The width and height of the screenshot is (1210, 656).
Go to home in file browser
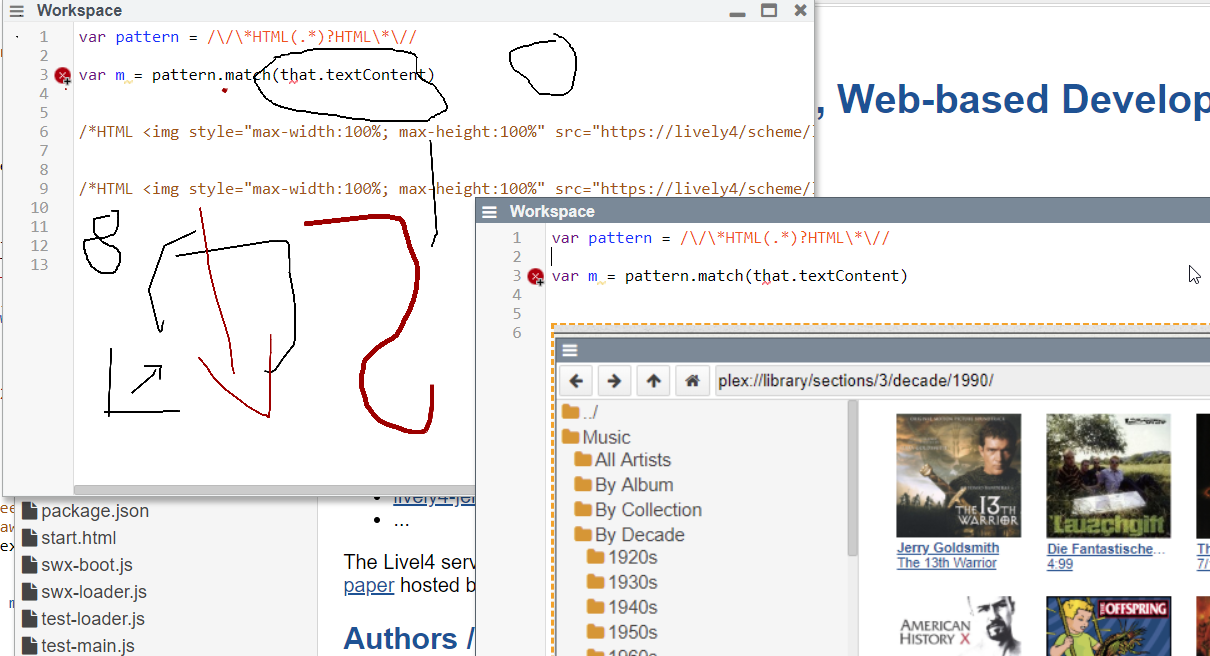692,381
